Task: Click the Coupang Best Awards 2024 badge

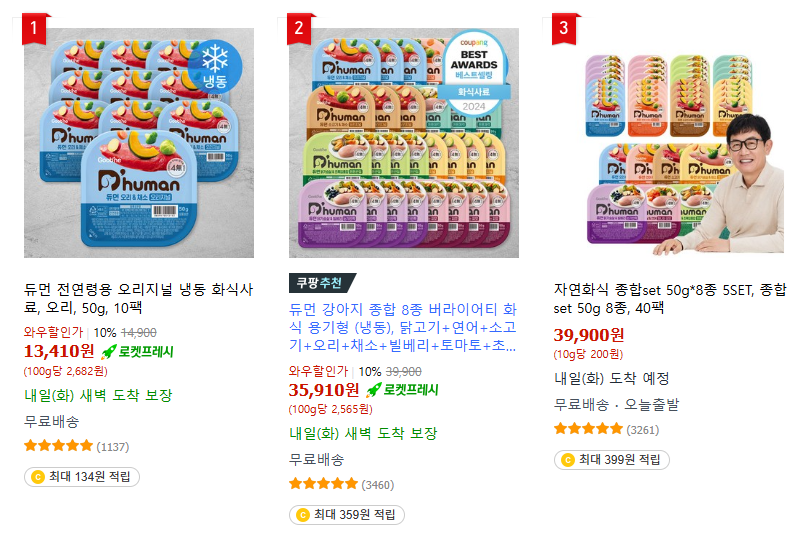Action: tap(474, 72)
